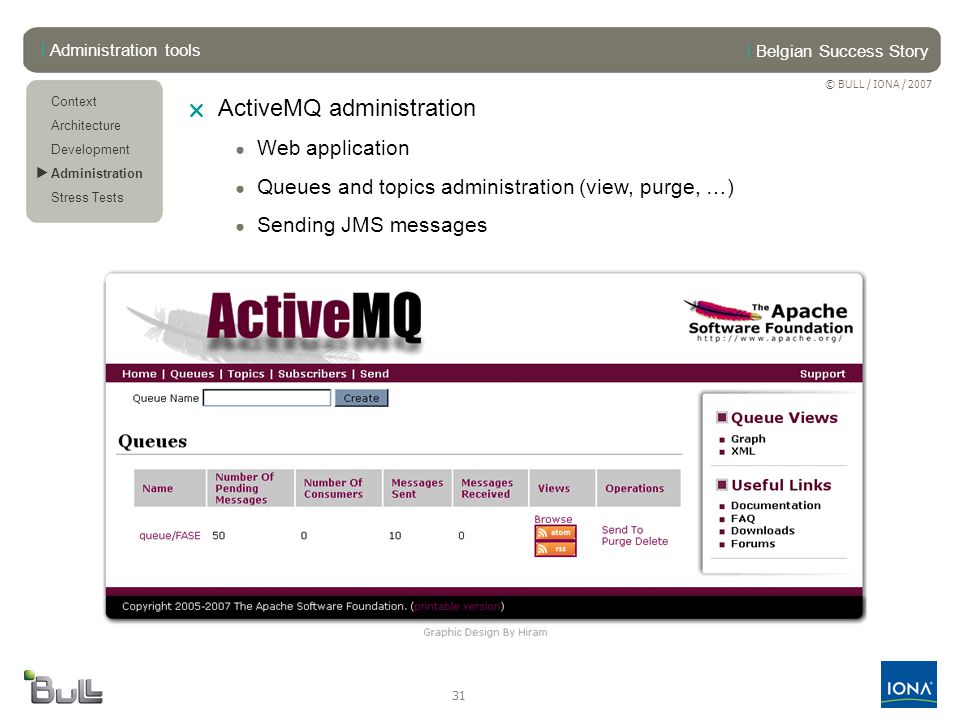Image resolution: width=960 pixels, height=720 pixels.
Task: Open the queue/FASE link
Action: 170,536
